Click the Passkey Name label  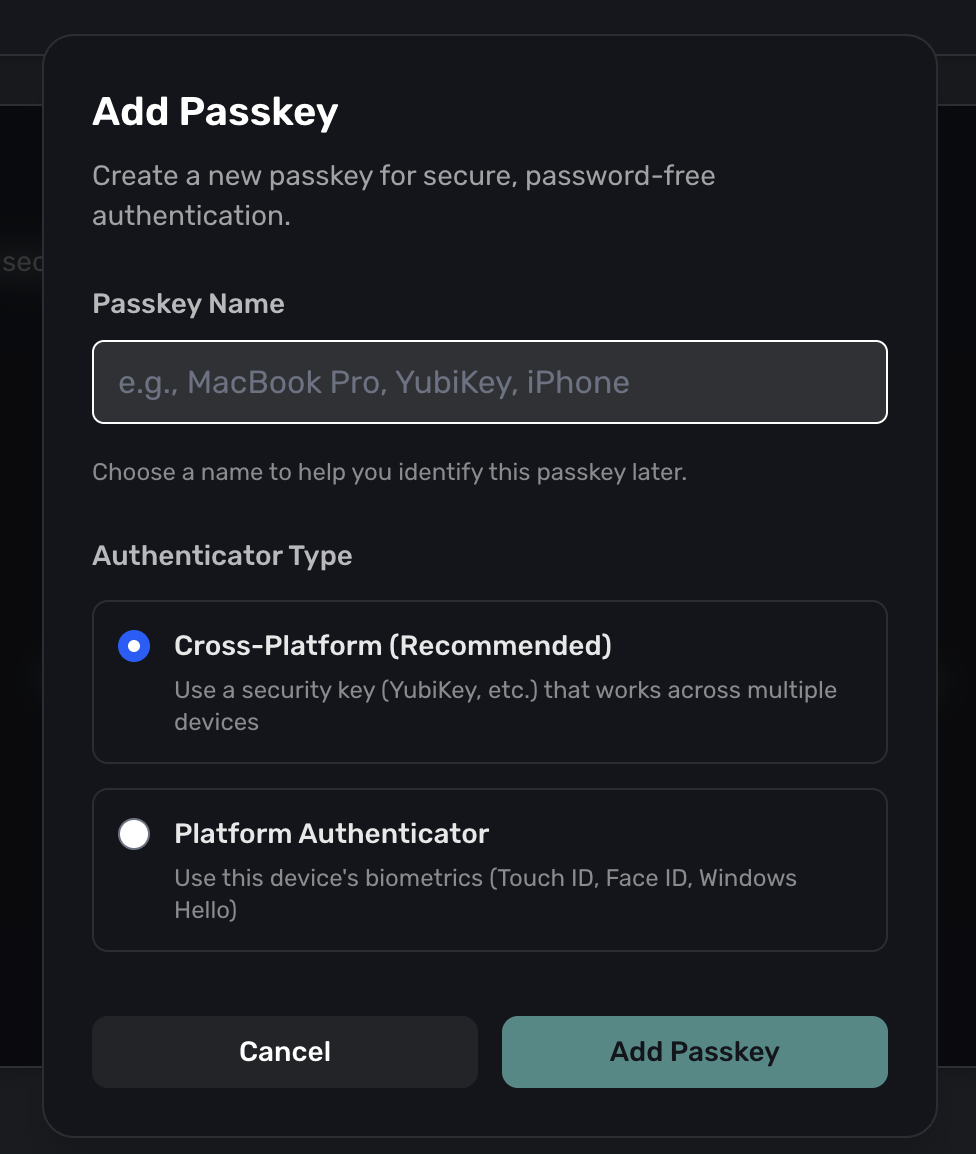[x=188, y=303]
